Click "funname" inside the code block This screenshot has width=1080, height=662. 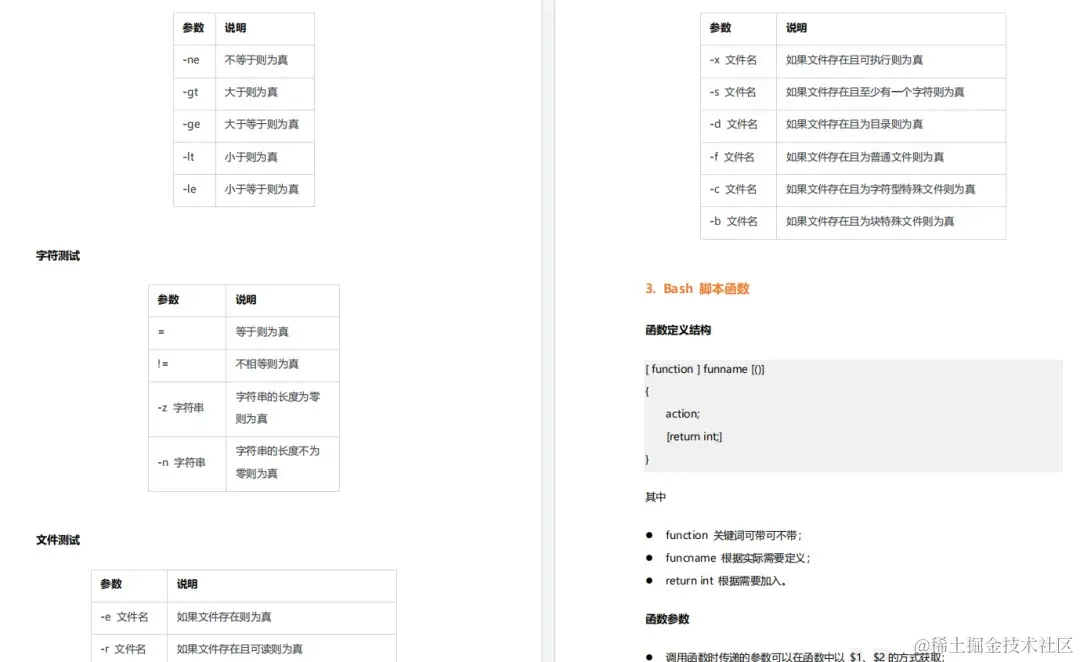coord(722,368)
